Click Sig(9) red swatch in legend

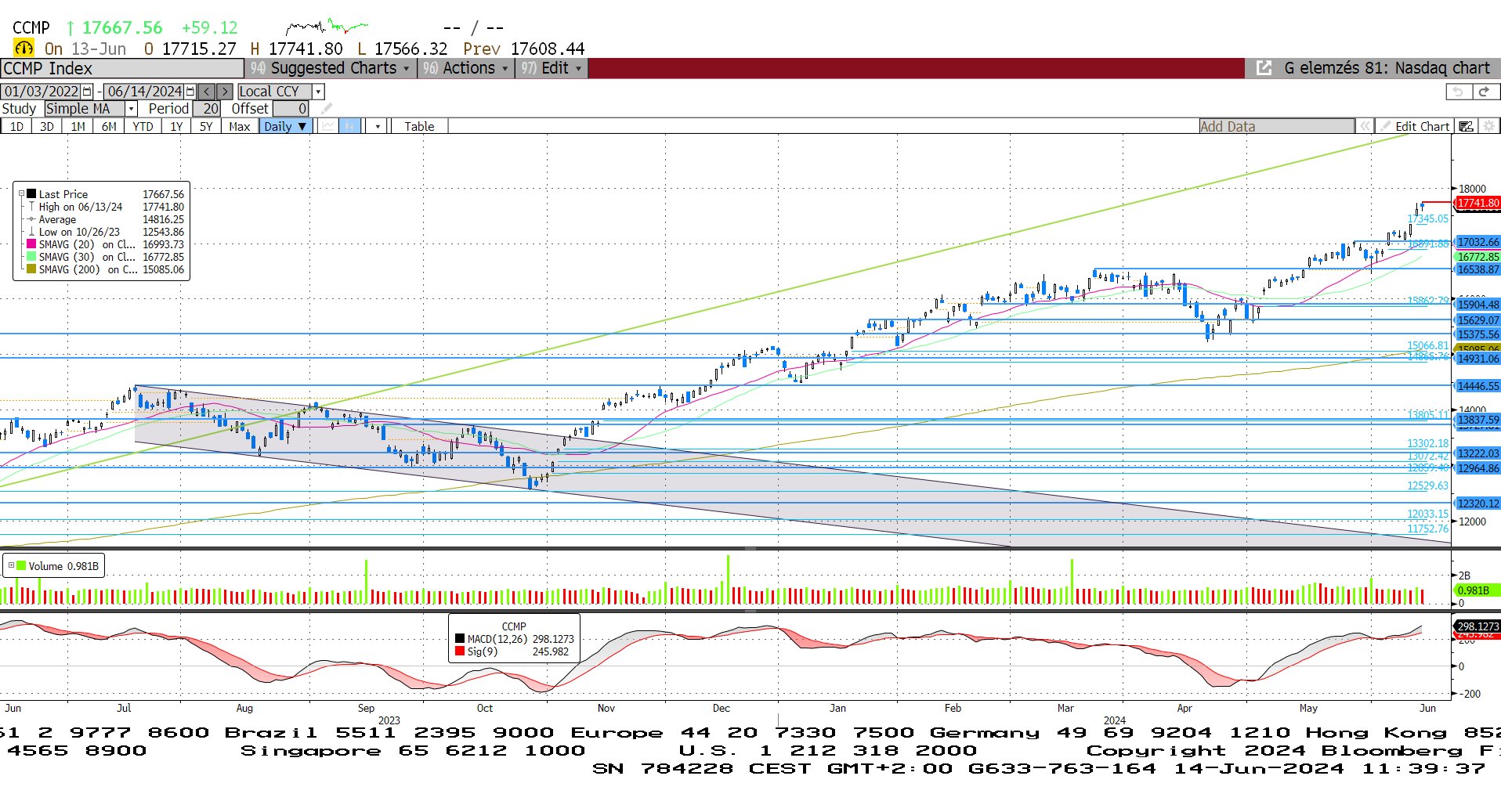click(460, 651)
